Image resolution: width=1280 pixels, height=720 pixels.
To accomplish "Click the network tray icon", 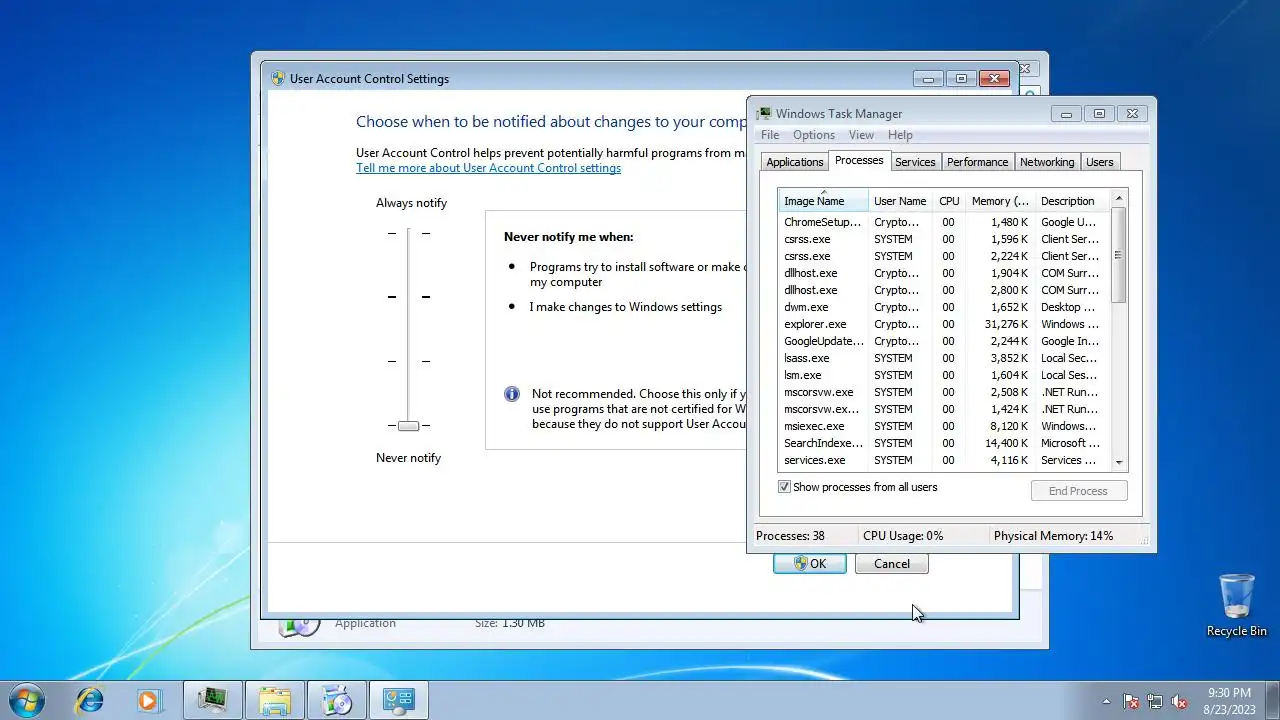I will point(1155,701).
